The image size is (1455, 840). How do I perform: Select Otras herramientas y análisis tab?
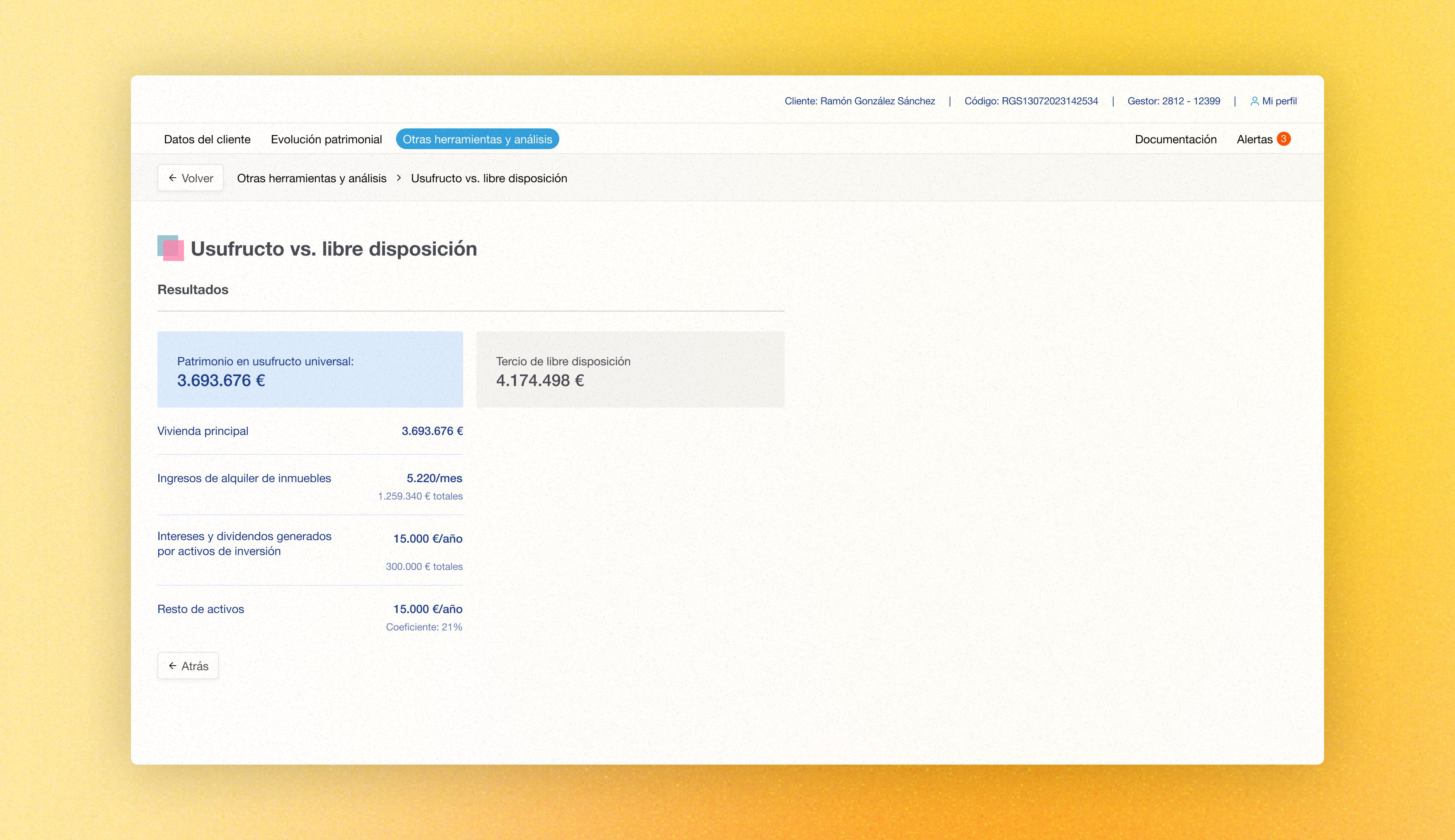click(x=477, y=139)
